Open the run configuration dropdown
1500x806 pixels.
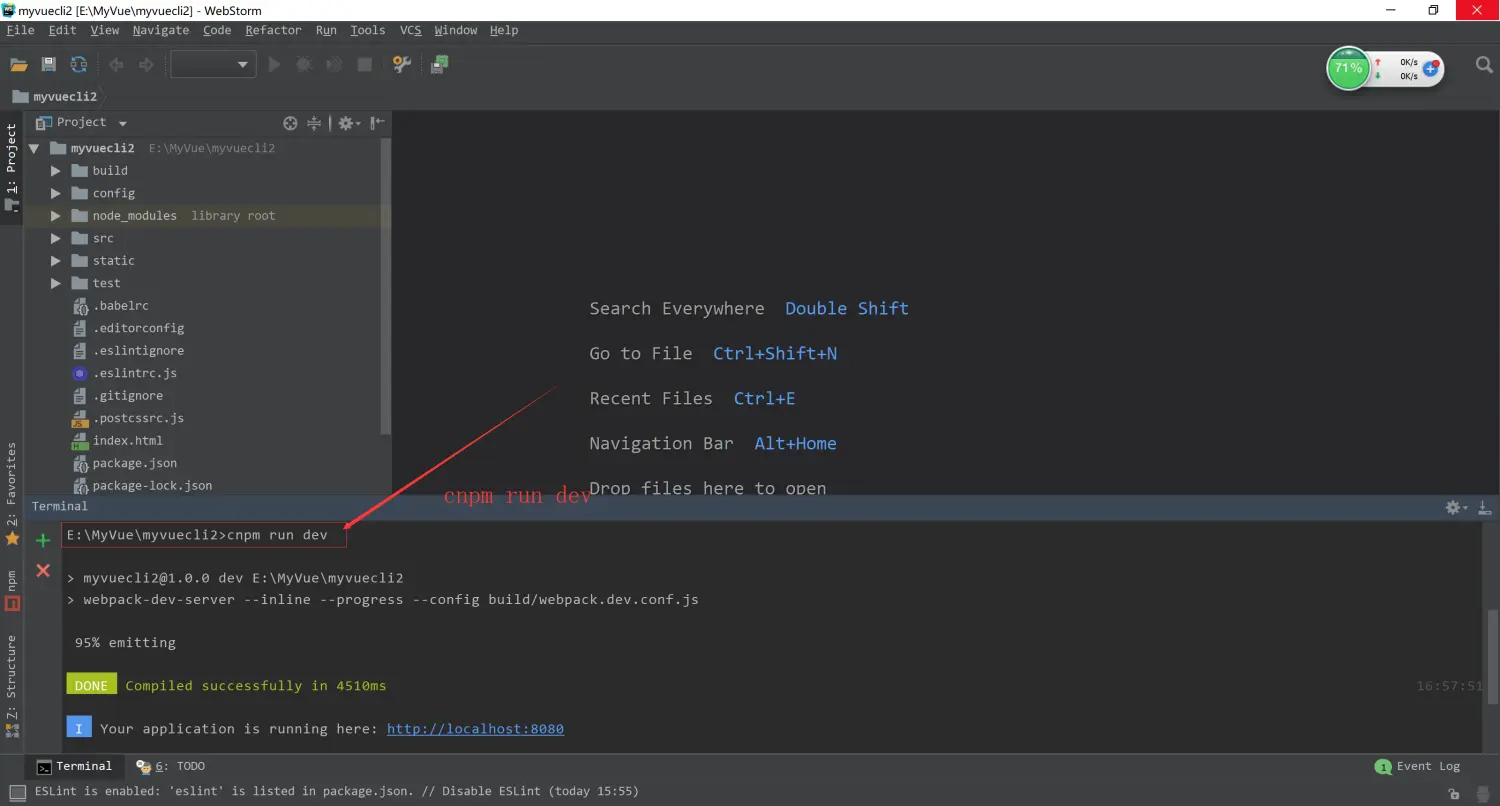click(x=213, y=65)
